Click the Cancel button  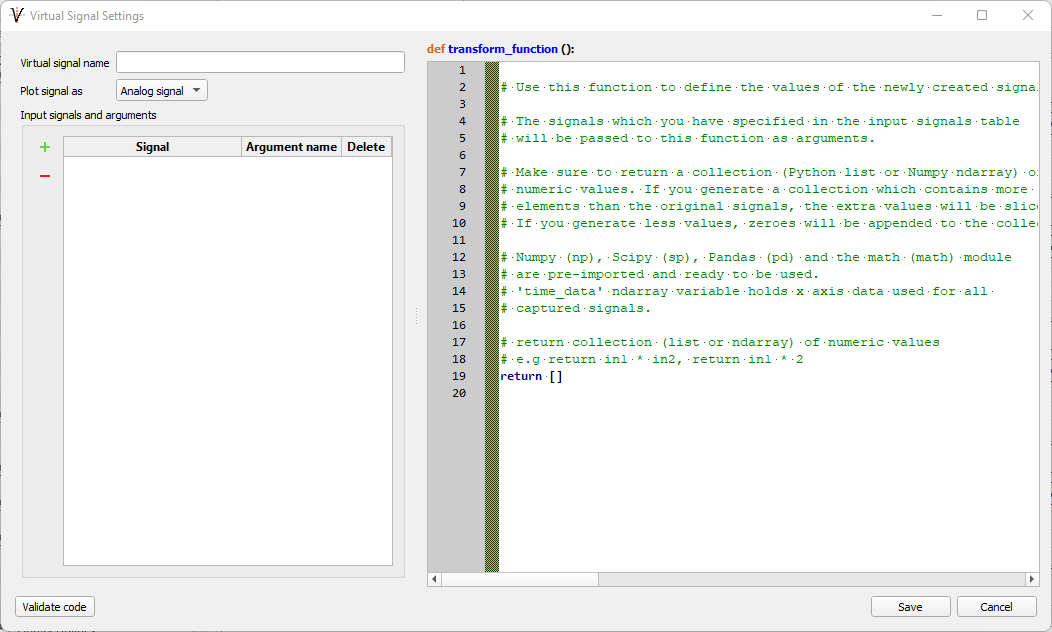(x=996, y=607)
